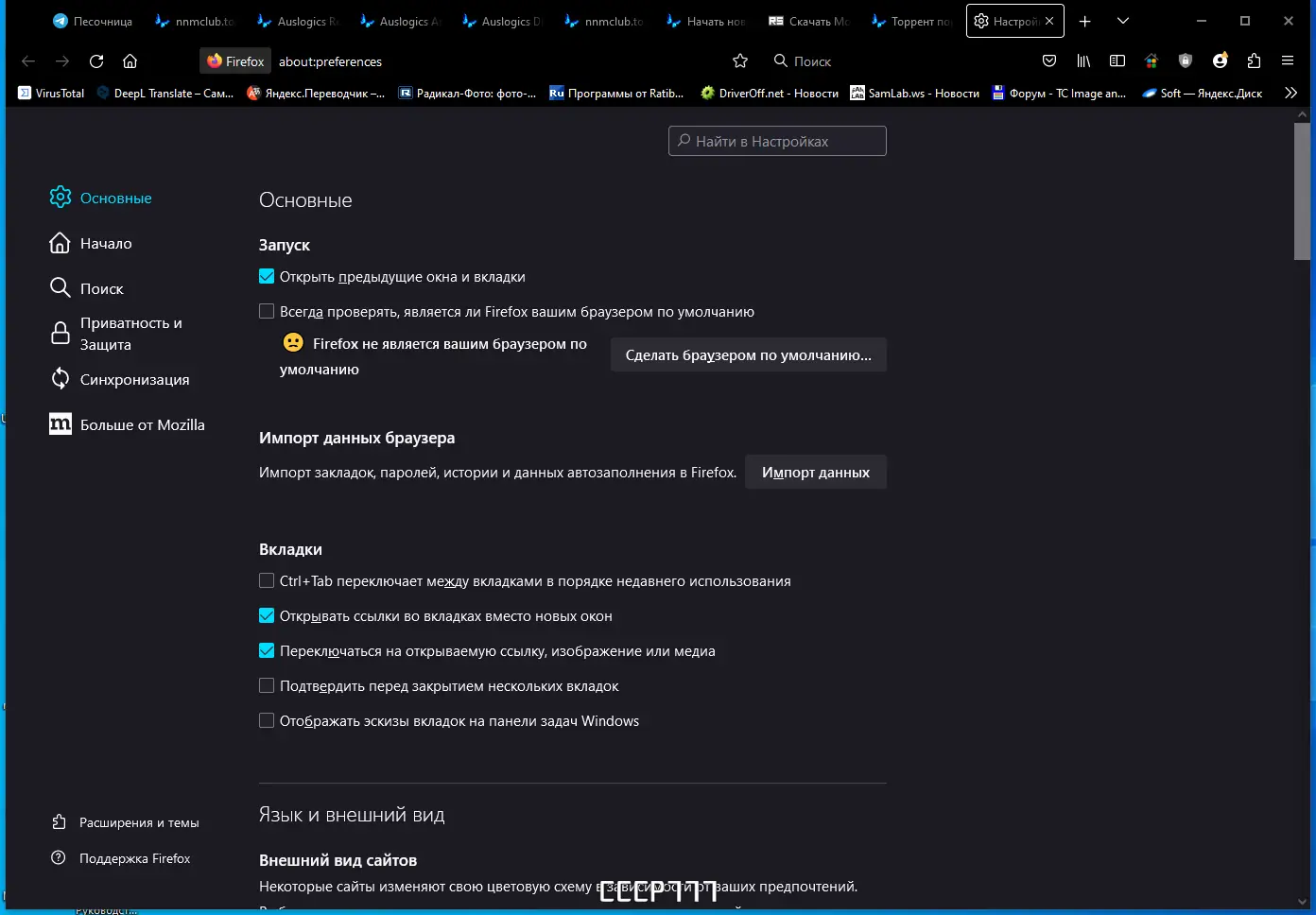Screen dimensions: 1316x915
Task: Toggle the sidebar icon in toolbar
Action: pos(1117,60)
